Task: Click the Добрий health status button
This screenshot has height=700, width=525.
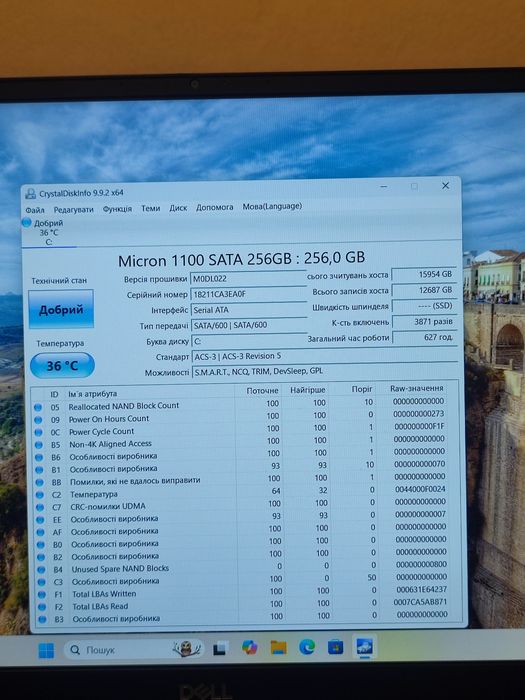Action: click(x=61, y=309)
